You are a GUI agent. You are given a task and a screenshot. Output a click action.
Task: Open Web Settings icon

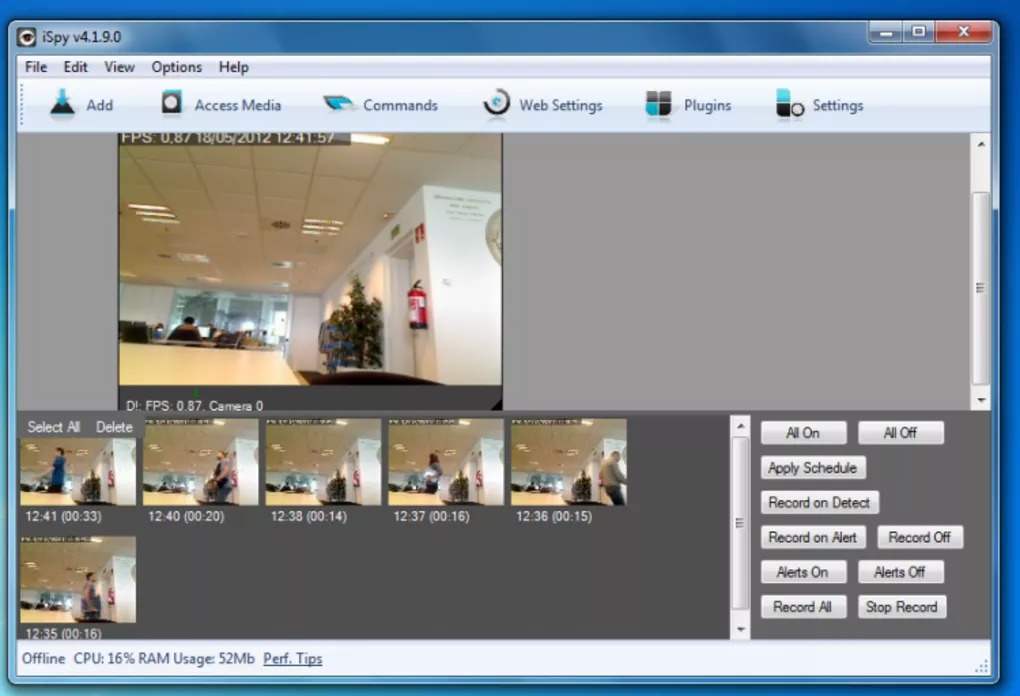[x=496, y=104]
